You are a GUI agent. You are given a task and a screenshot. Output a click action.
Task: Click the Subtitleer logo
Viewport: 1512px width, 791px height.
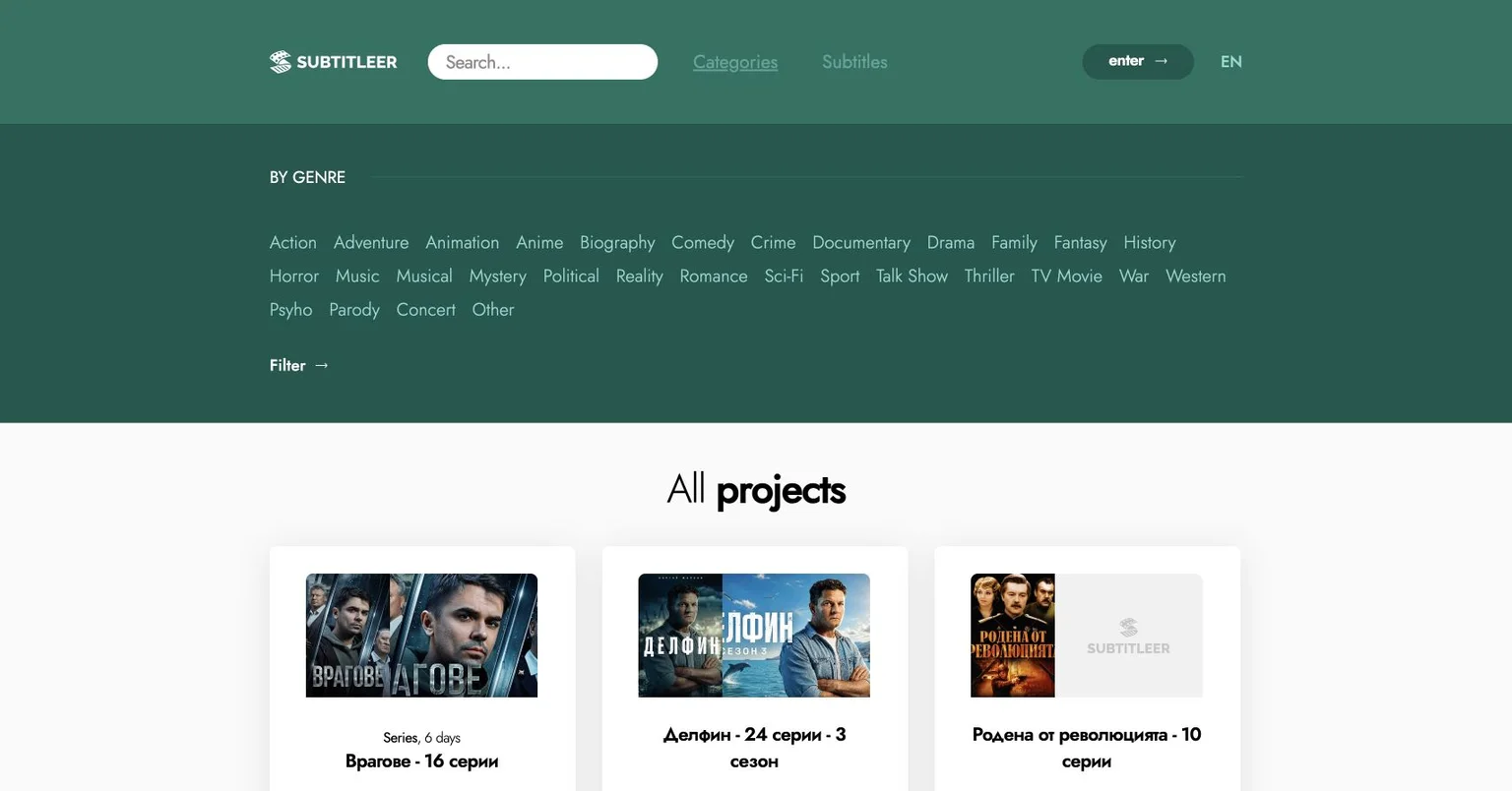tap(333, 62)
